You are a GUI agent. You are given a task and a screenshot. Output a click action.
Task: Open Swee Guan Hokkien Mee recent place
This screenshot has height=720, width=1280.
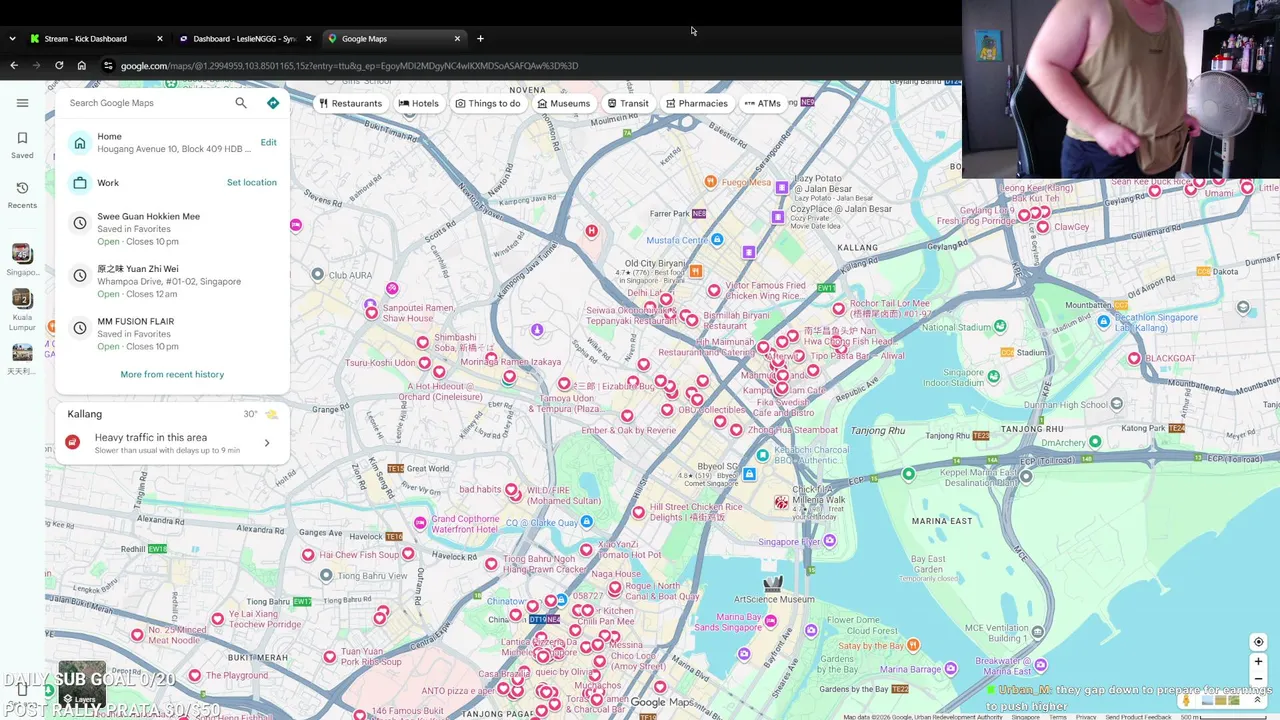172,229
